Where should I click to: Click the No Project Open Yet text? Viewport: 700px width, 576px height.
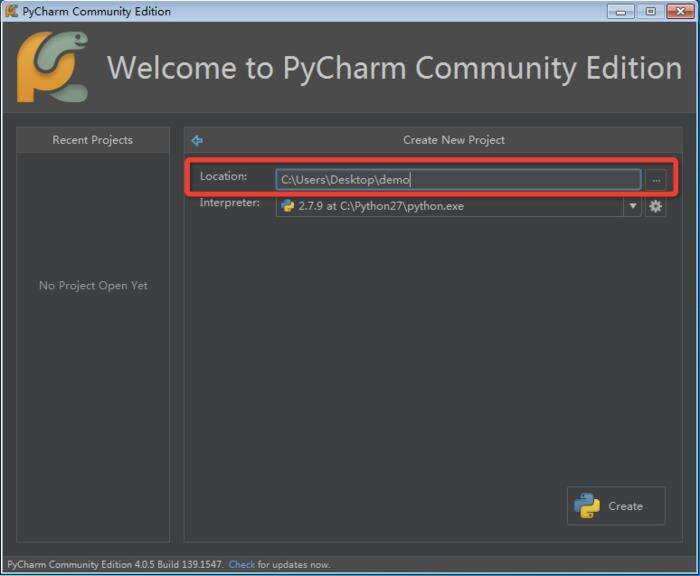coord(93,286)
